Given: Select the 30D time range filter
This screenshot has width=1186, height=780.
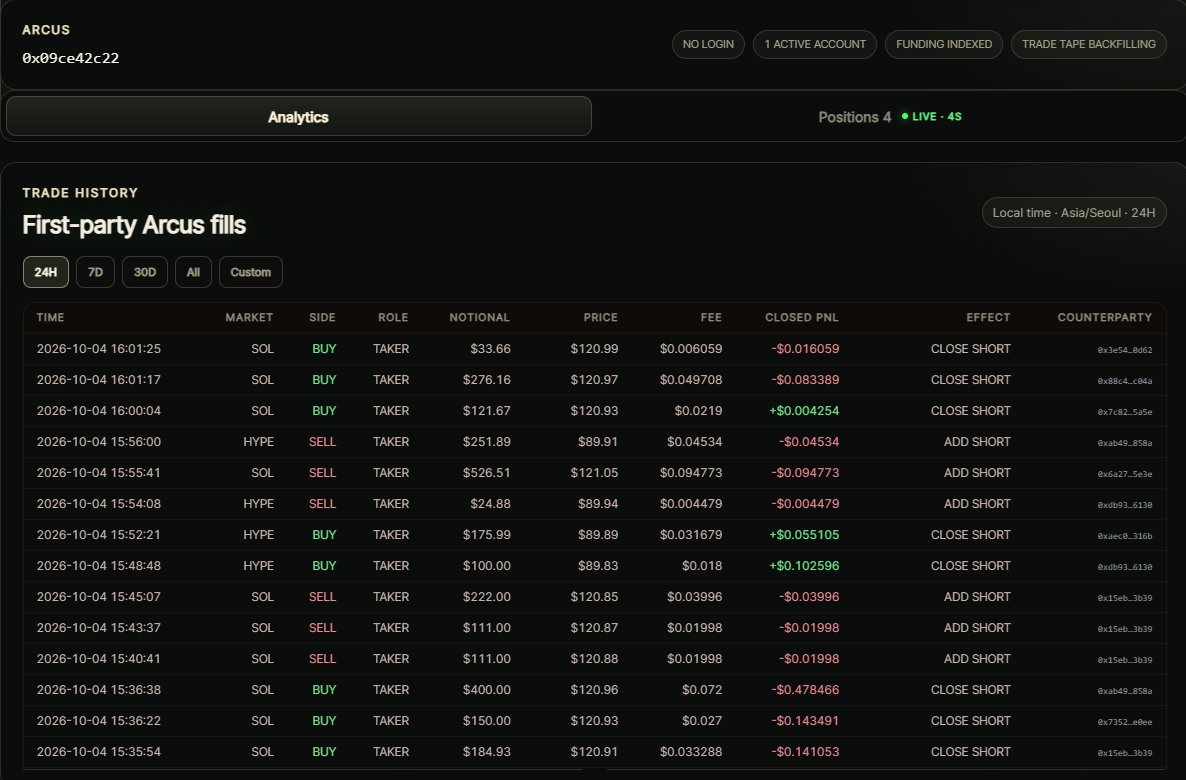Looking at the screenshot, I should pos(144,272).
